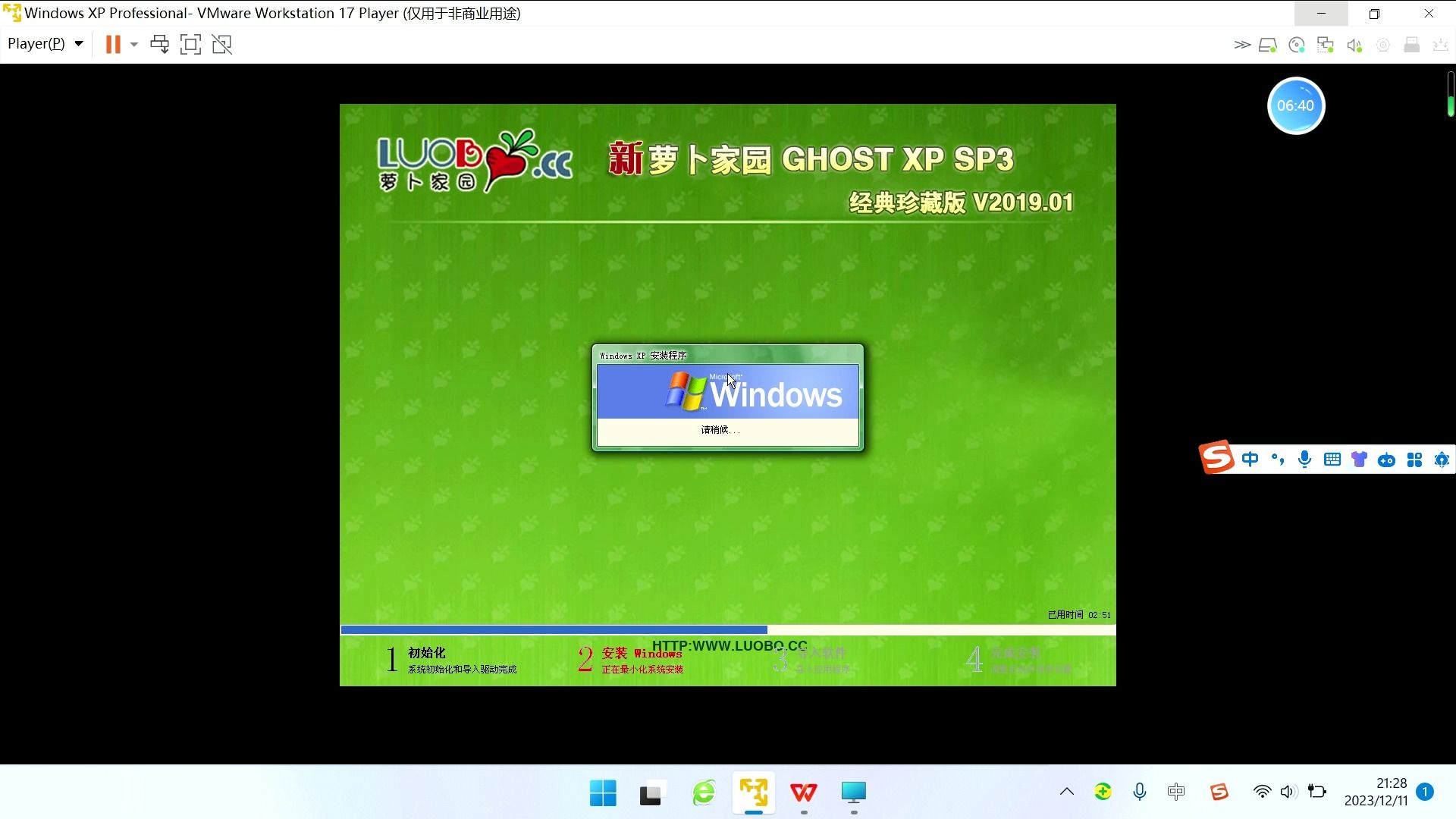Click step 2 安装 Windows label
This screenshot has width=1456, height=819.
pos(642,653)
